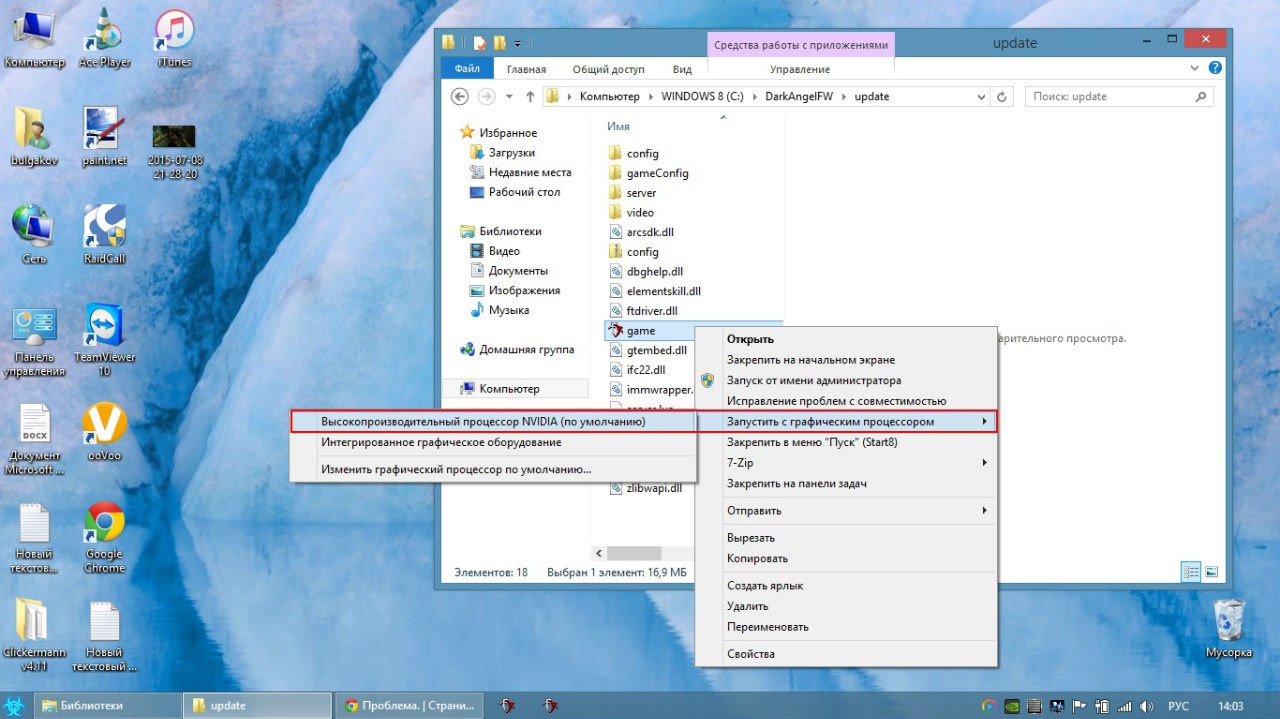
Task: Choose Изменить графический процессор по умолчанию
Action: 493,469
